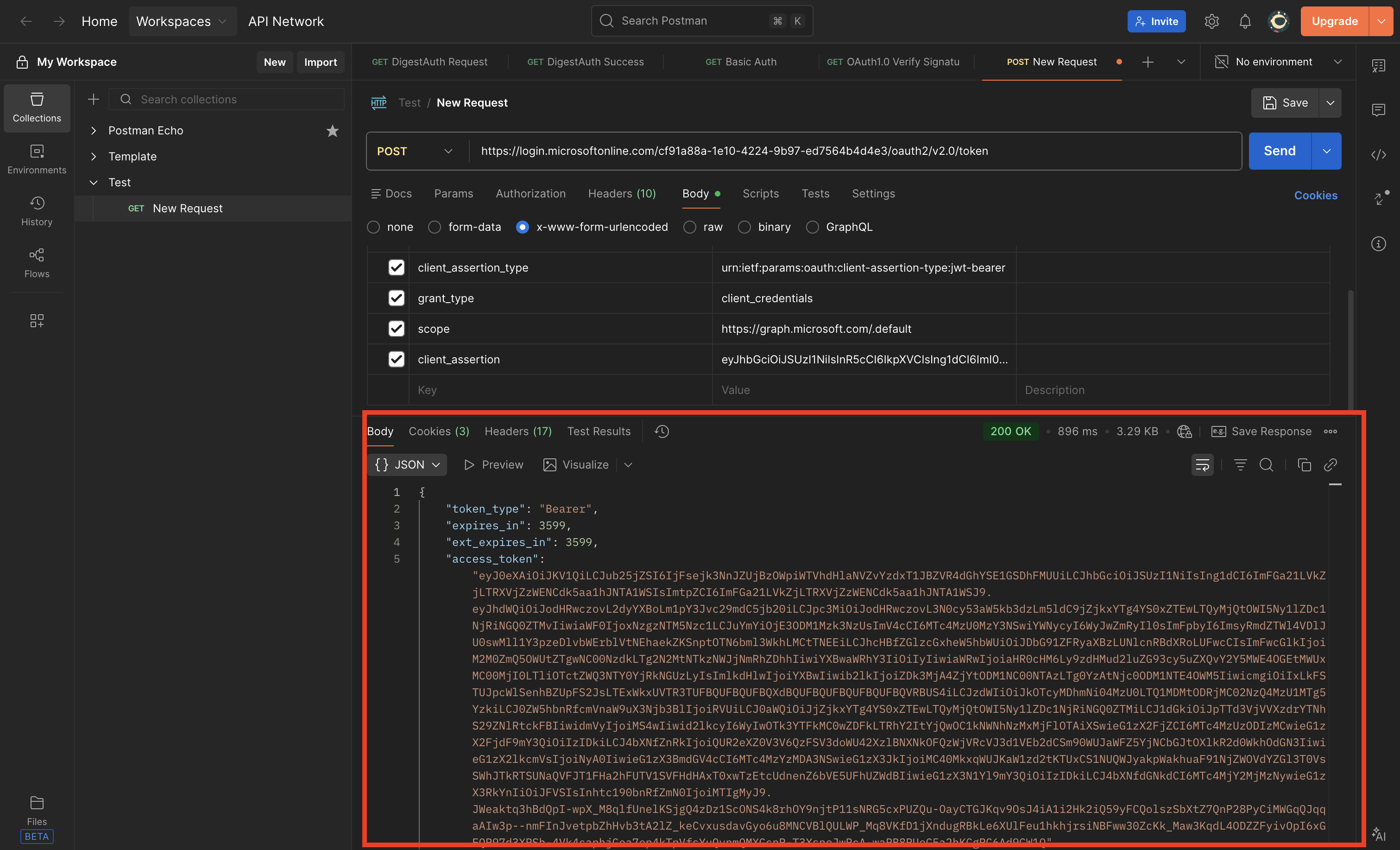Open the notifications bell
Screen dimensions: 1400x850
[1245, 21]
